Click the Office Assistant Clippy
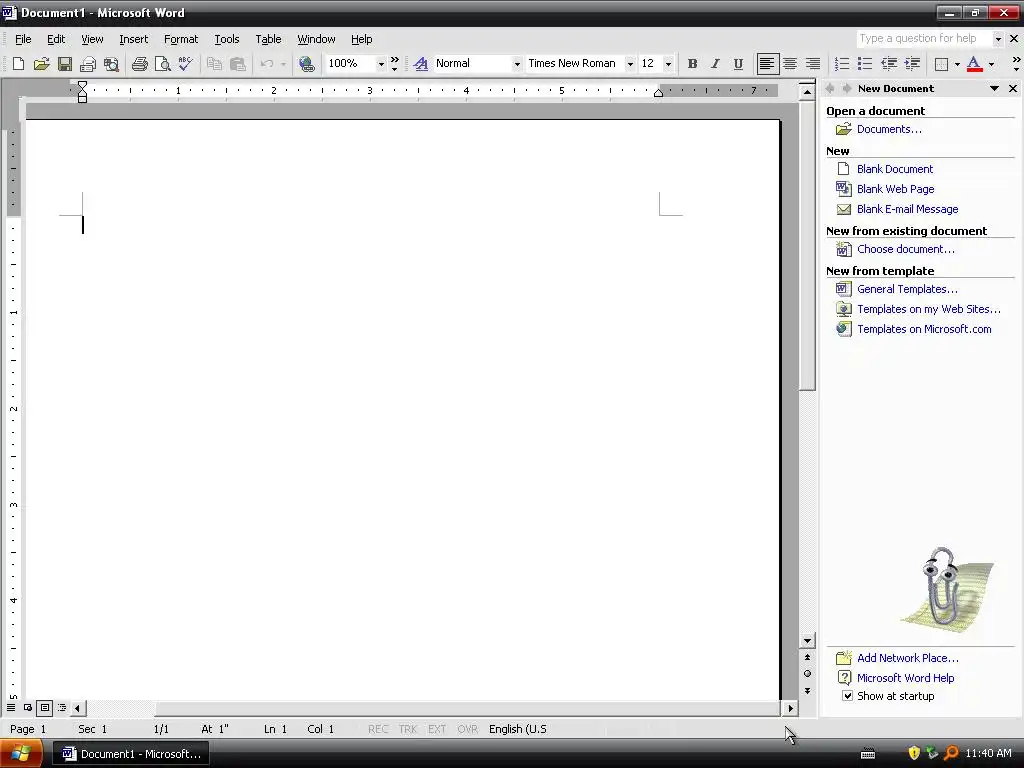1024x768 pixels. pyautogui.click(x=947, y=589)
